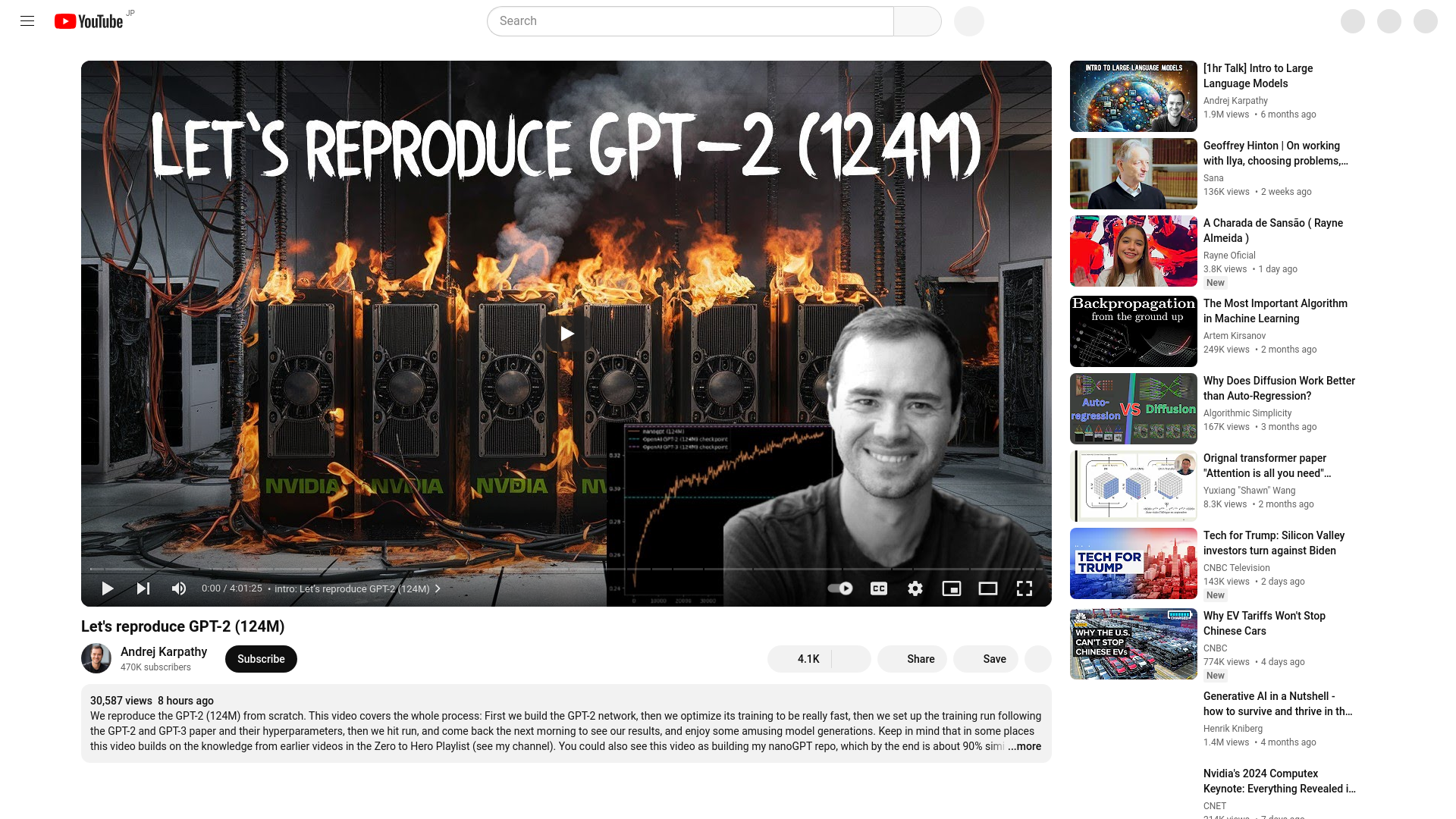Click the Search input field
The image size is (1456, 819).
click(690, 21)
